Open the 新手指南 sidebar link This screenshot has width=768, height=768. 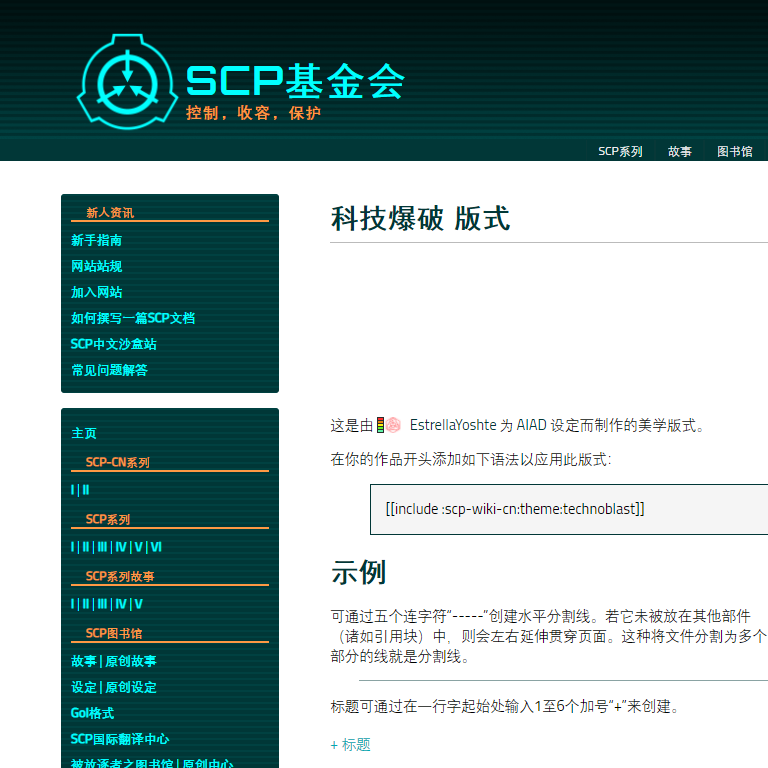tap(97, 240)
